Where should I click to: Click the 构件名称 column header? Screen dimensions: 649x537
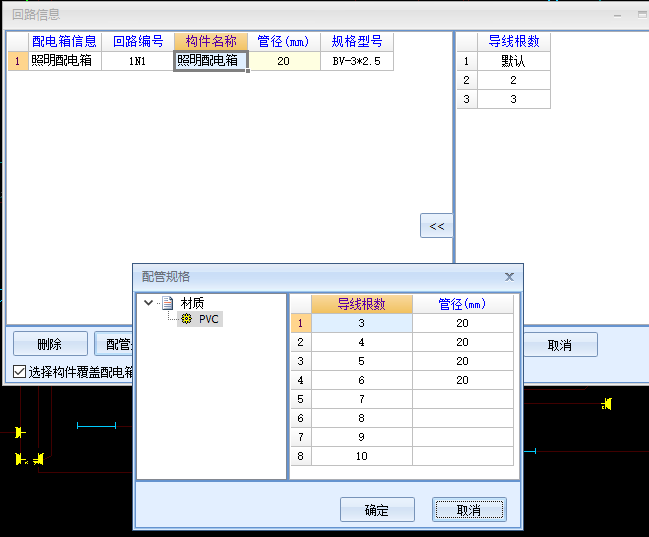click(x=211, y=41)
